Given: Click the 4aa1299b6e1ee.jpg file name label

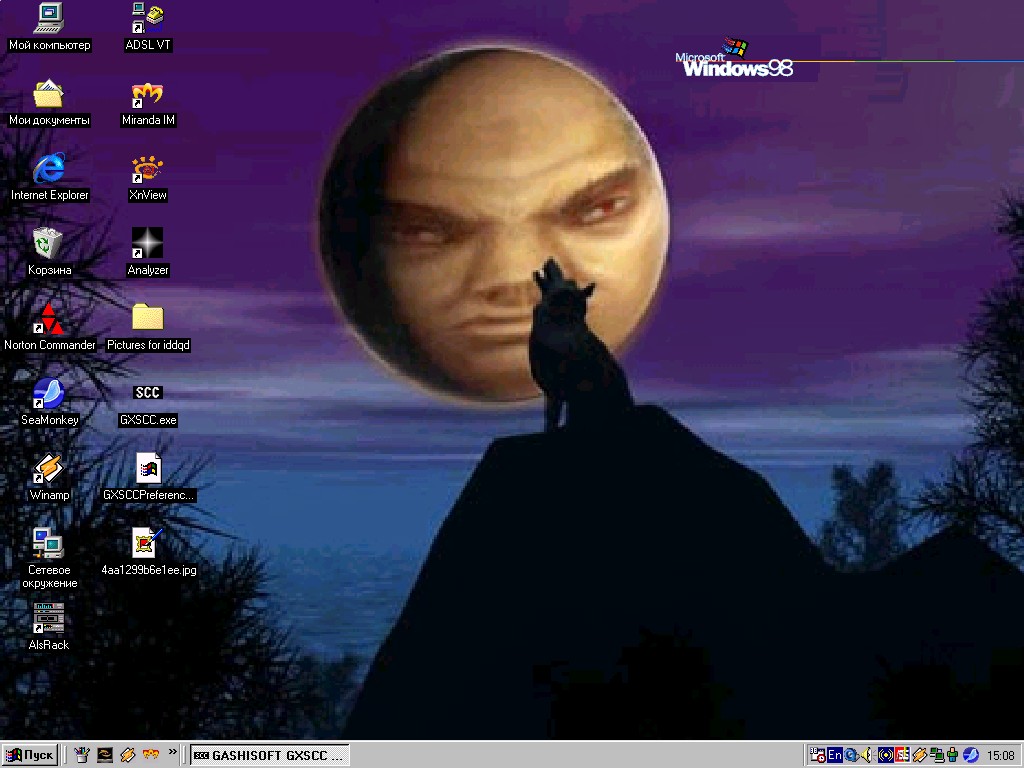Looking at the screenshot, I should tap(149, 570).
